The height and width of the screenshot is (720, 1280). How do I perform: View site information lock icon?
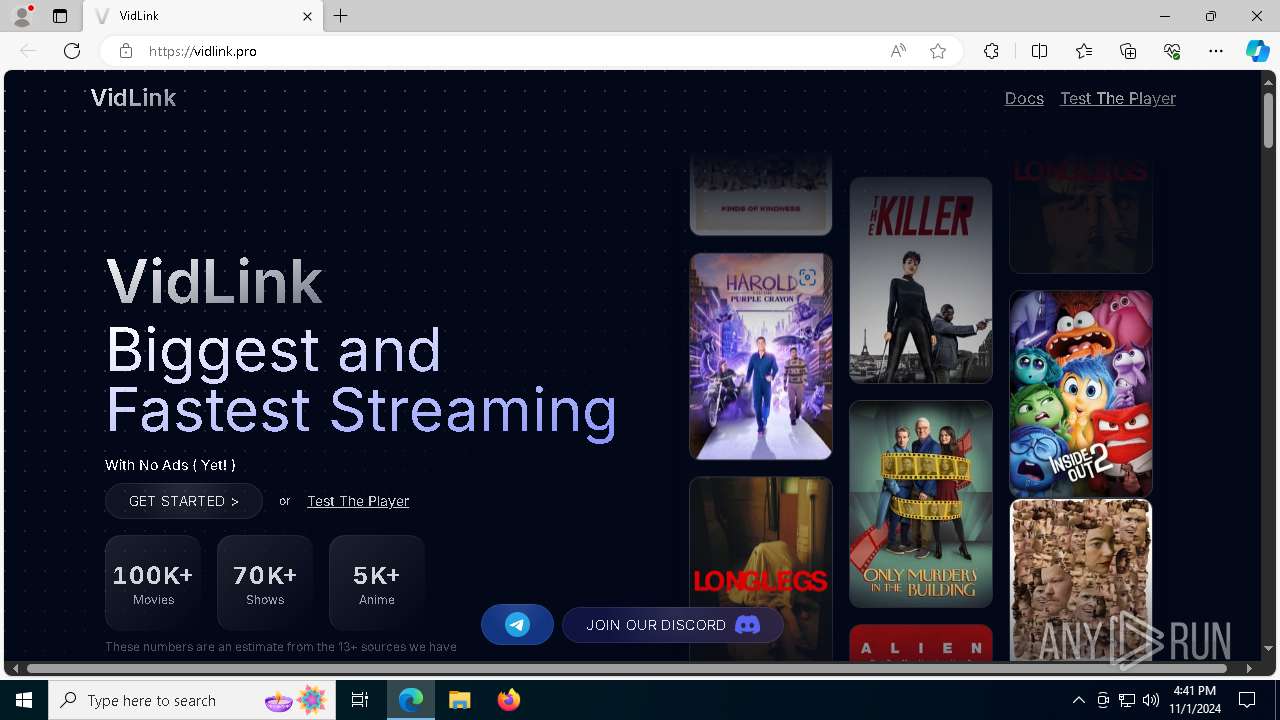[125, 51]
